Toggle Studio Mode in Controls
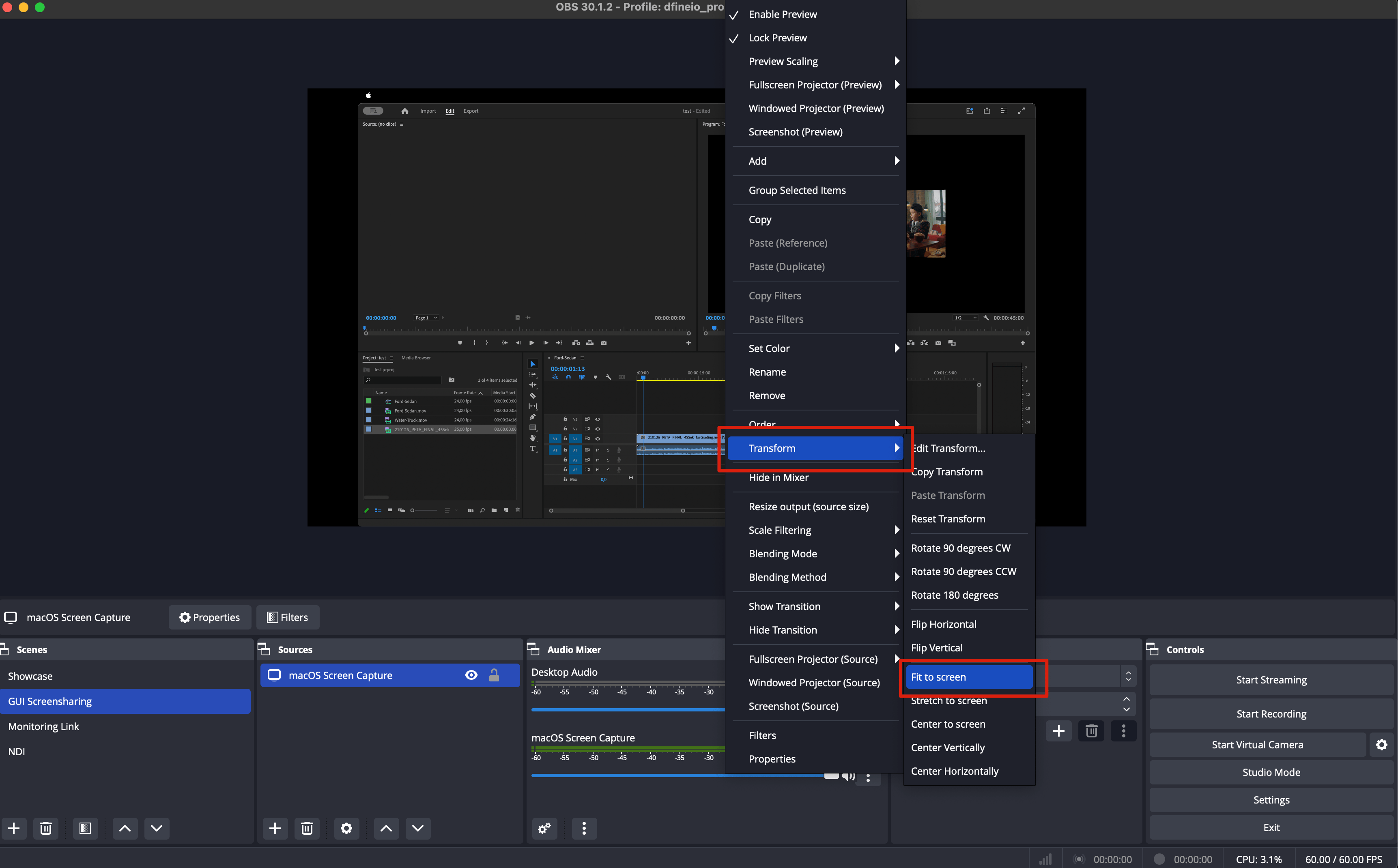1398x868 pixels. (1271, 772)
